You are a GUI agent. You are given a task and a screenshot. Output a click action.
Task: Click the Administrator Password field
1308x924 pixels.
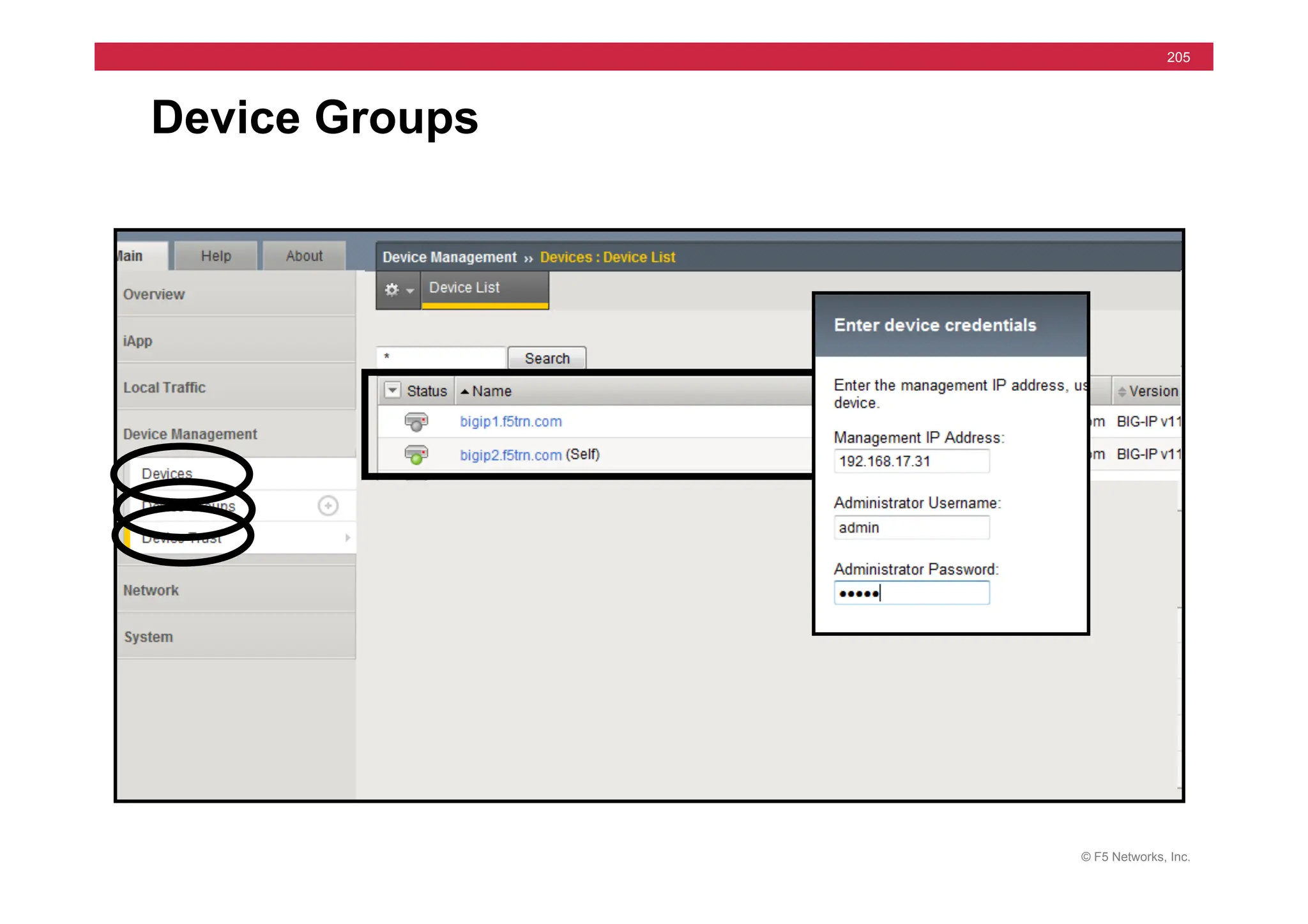(x=911, y=593)
